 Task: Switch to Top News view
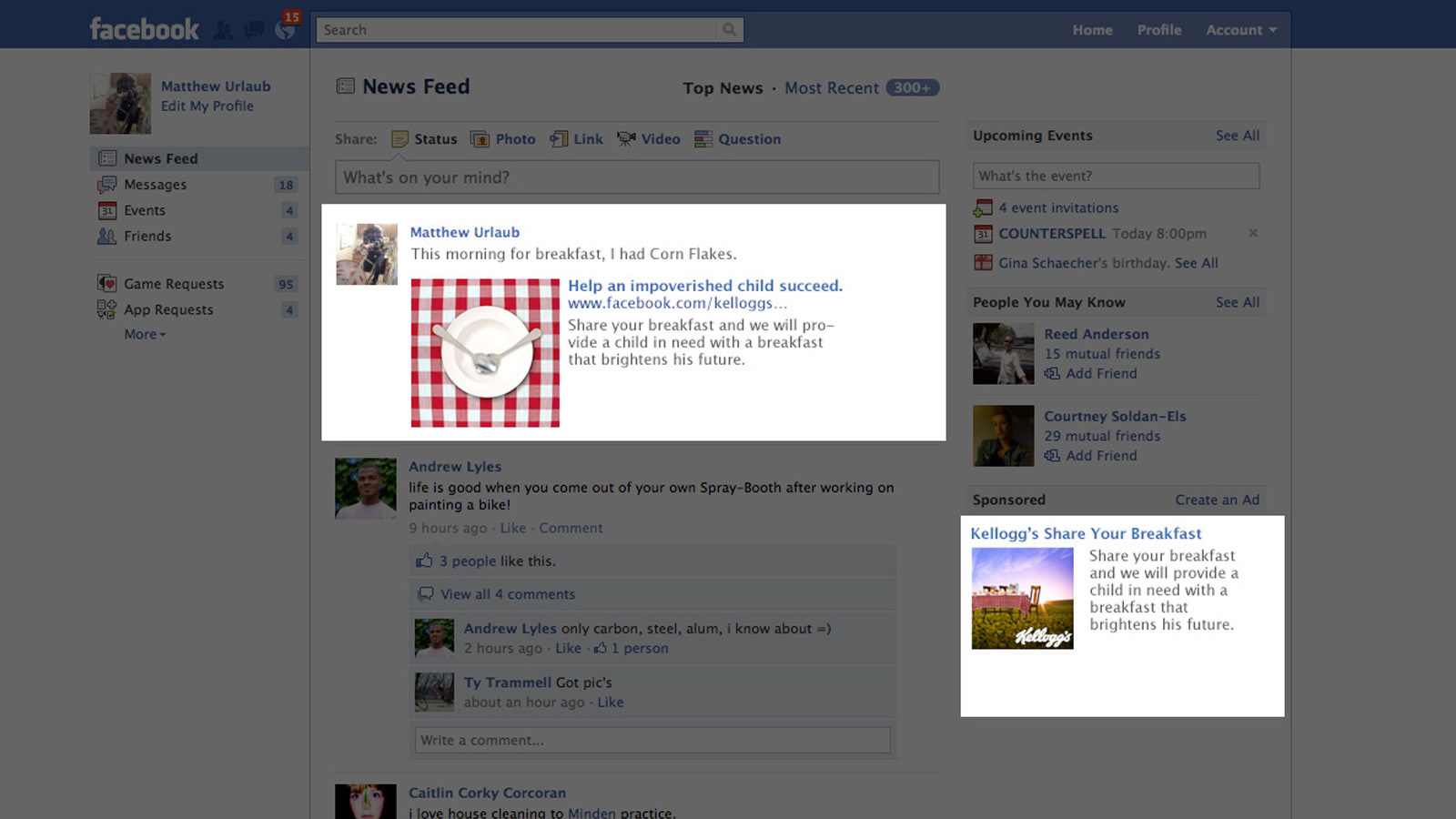point(723,88)
